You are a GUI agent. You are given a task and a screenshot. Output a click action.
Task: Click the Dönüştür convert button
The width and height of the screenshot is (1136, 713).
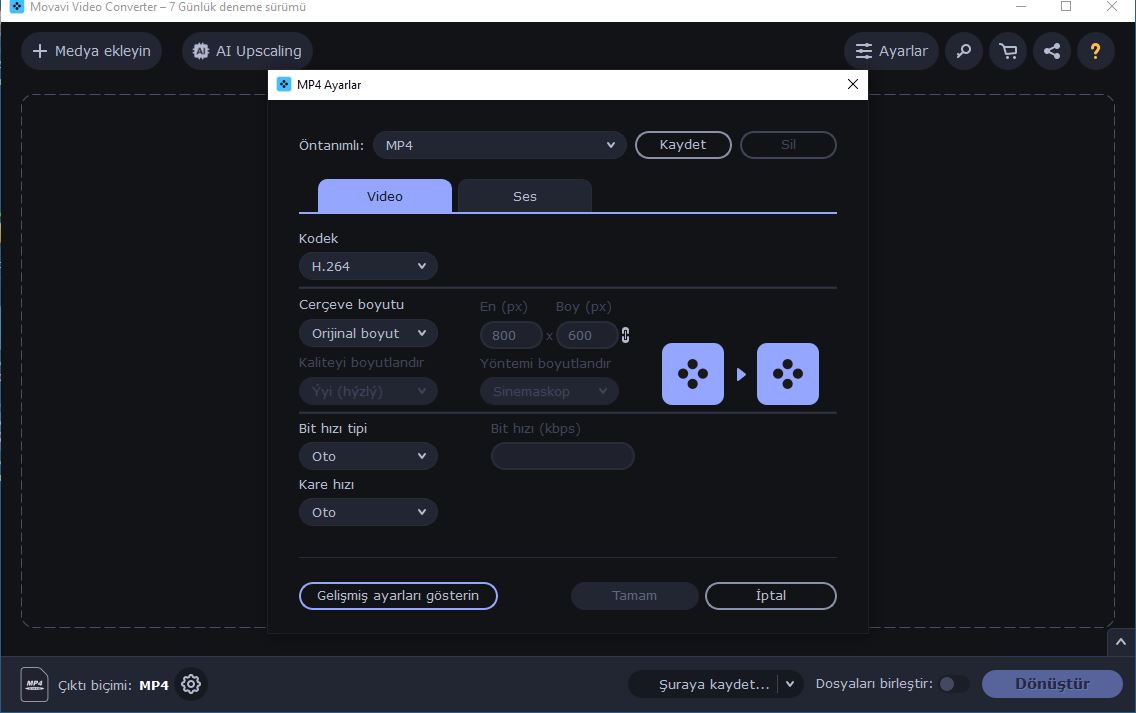tap(1052, 684)
